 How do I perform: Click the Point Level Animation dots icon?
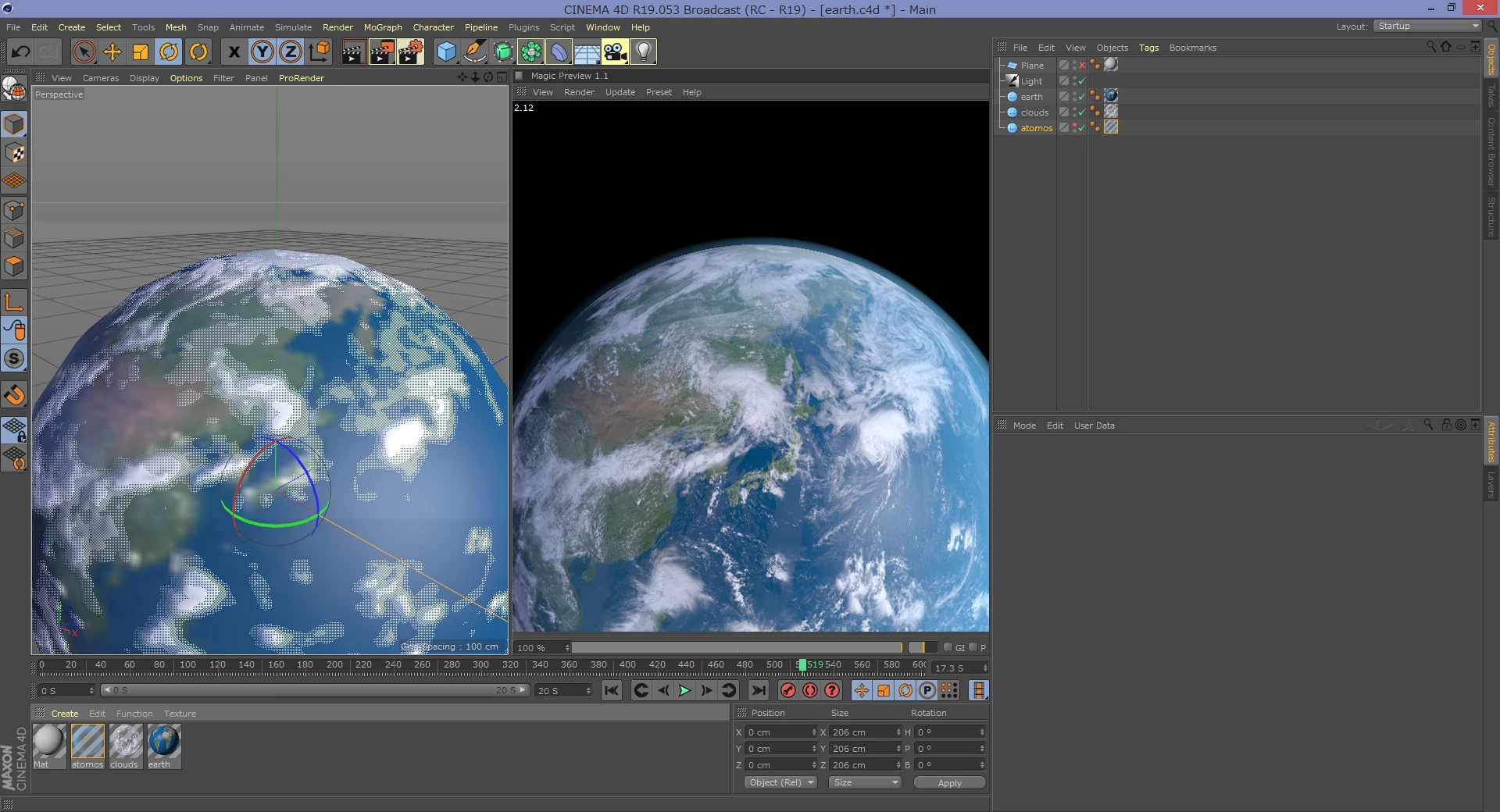(949, 690)
